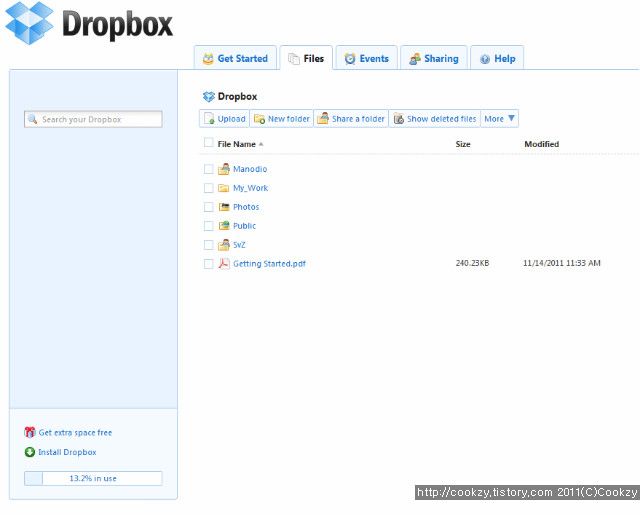Image resolution: width=640 pixels, height=515 pixels.
Task: Click the 13.2% in use storage bar
Action: (93, 478)
